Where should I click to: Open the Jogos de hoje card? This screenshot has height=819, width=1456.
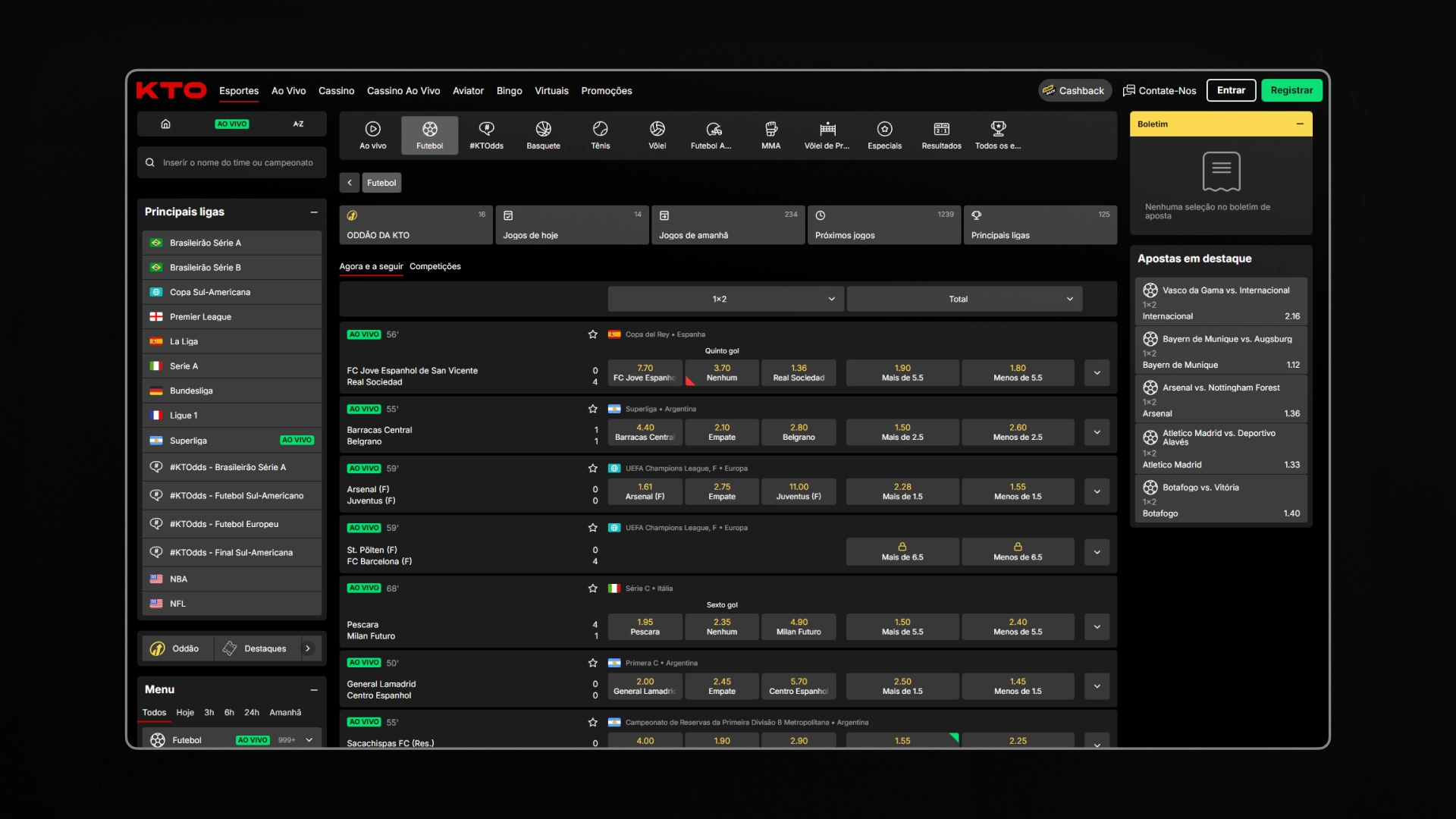[572, 225]
